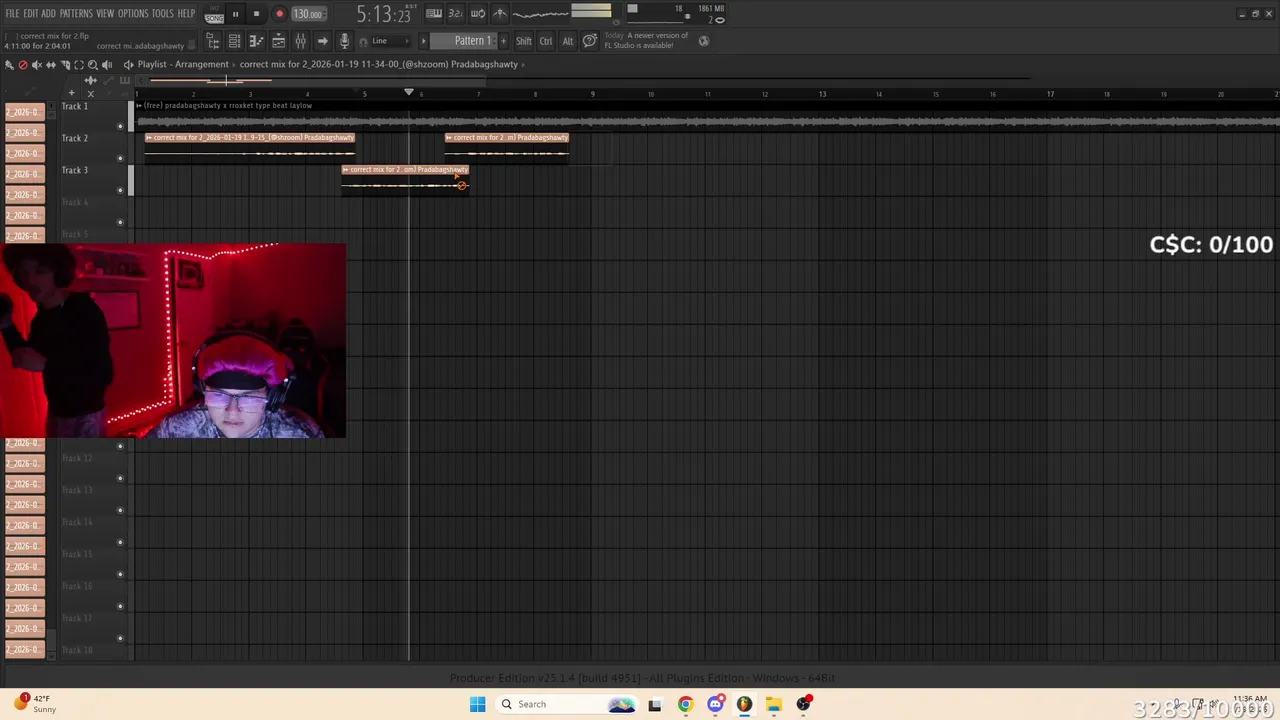Stop playback with the stop button
1280x720 pixels.
pyautogui.click(x=256, y=14)
